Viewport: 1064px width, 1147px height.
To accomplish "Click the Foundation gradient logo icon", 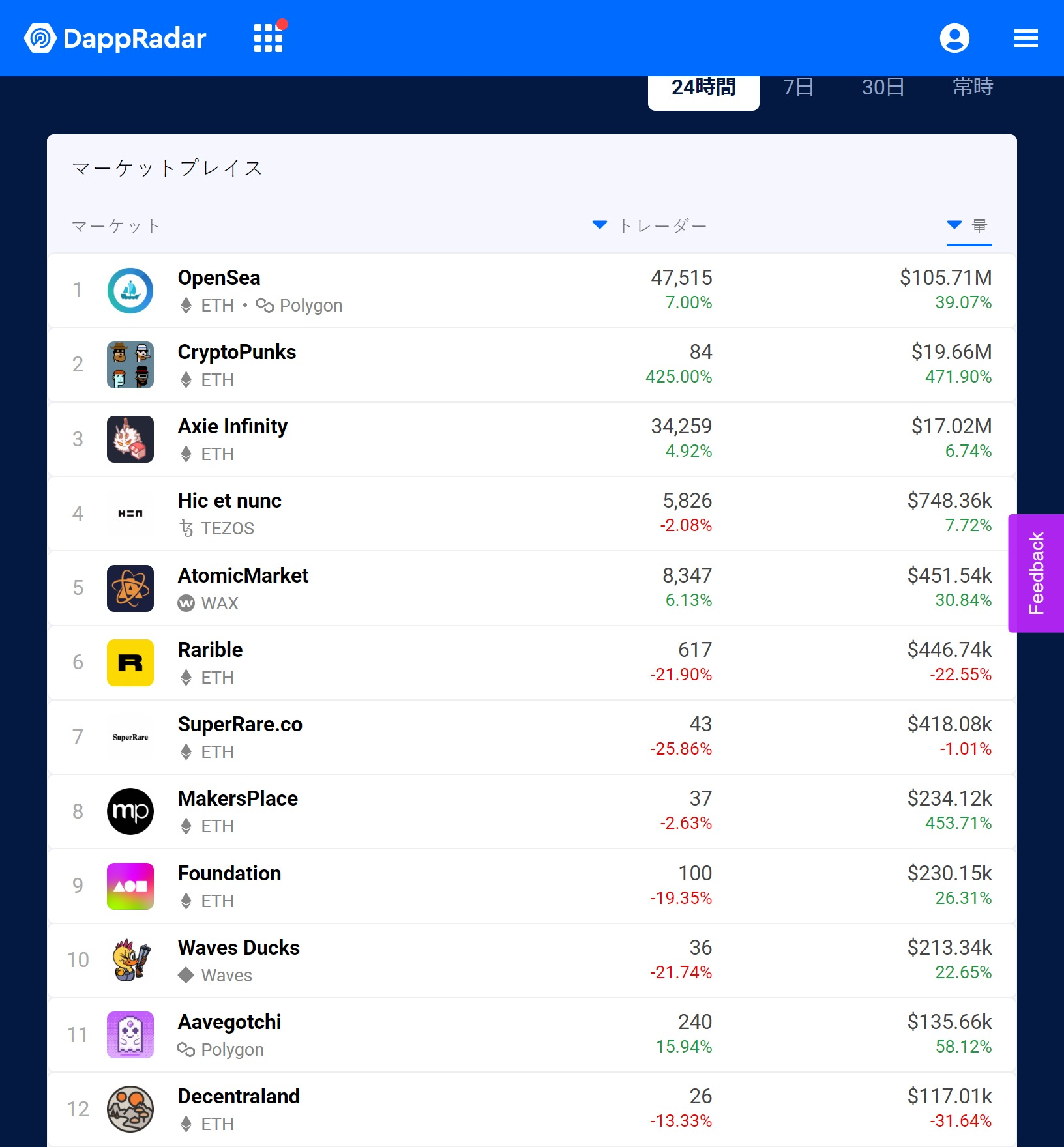I will pos(130,886).
